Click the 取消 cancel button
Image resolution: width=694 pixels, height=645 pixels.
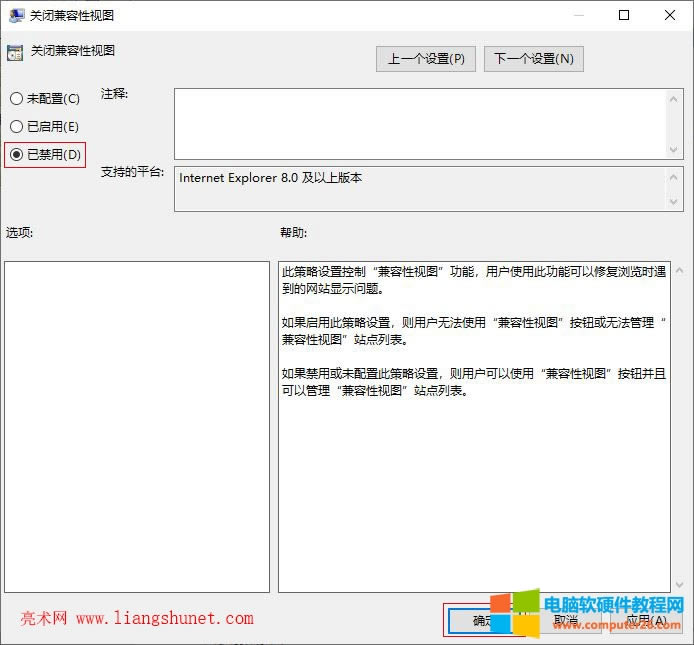point(566,621)
